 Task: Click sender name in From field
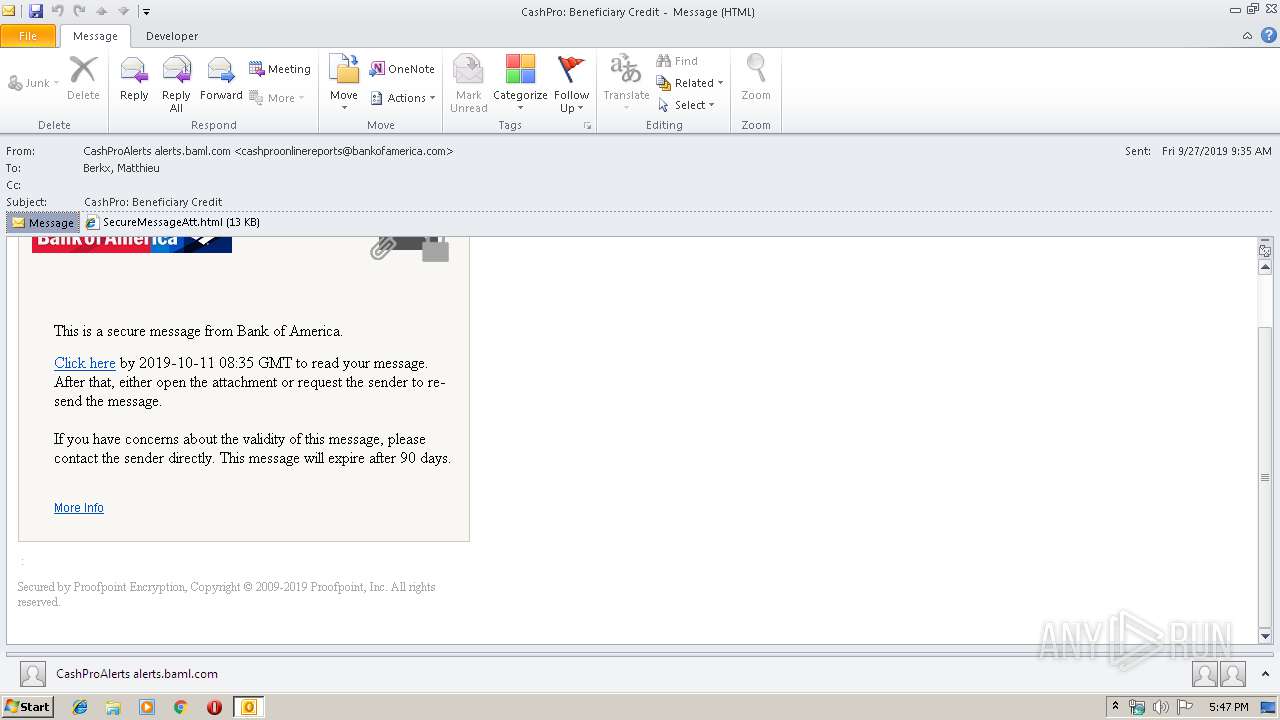[268, 151]
